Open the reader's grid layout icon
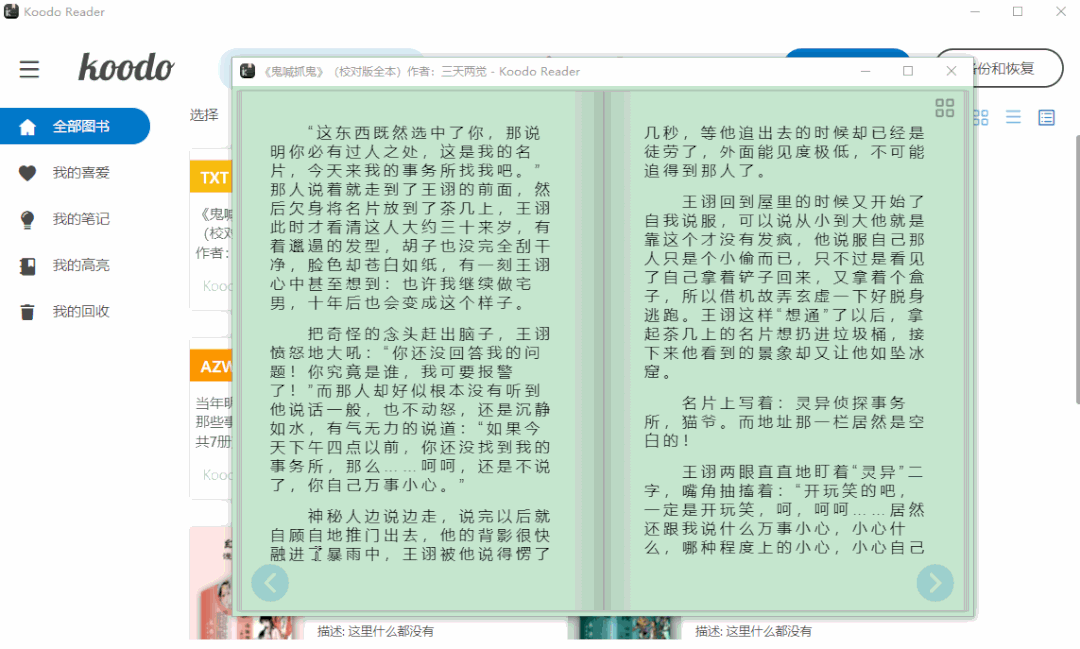The width and height of the screenshot is (1080, 649). pyautogui.click(x=944, y=108)
